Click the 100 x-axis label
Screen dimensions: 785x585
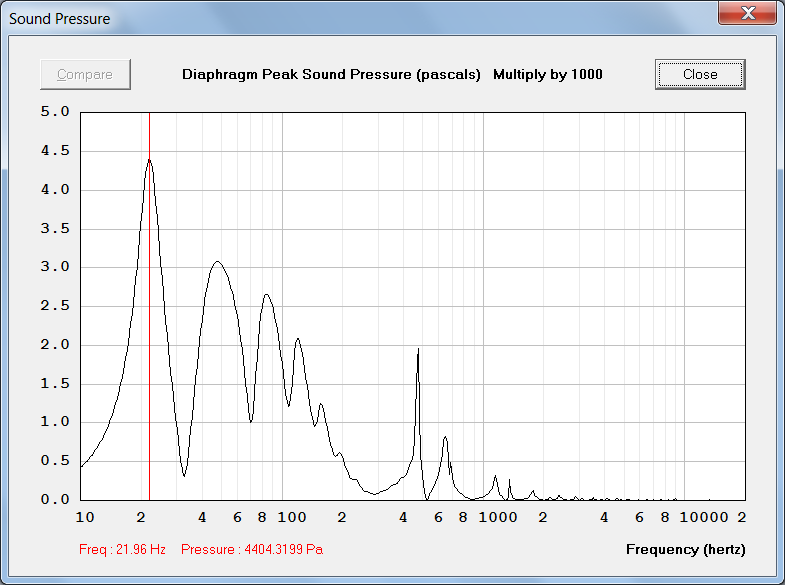tap(292, 517)
